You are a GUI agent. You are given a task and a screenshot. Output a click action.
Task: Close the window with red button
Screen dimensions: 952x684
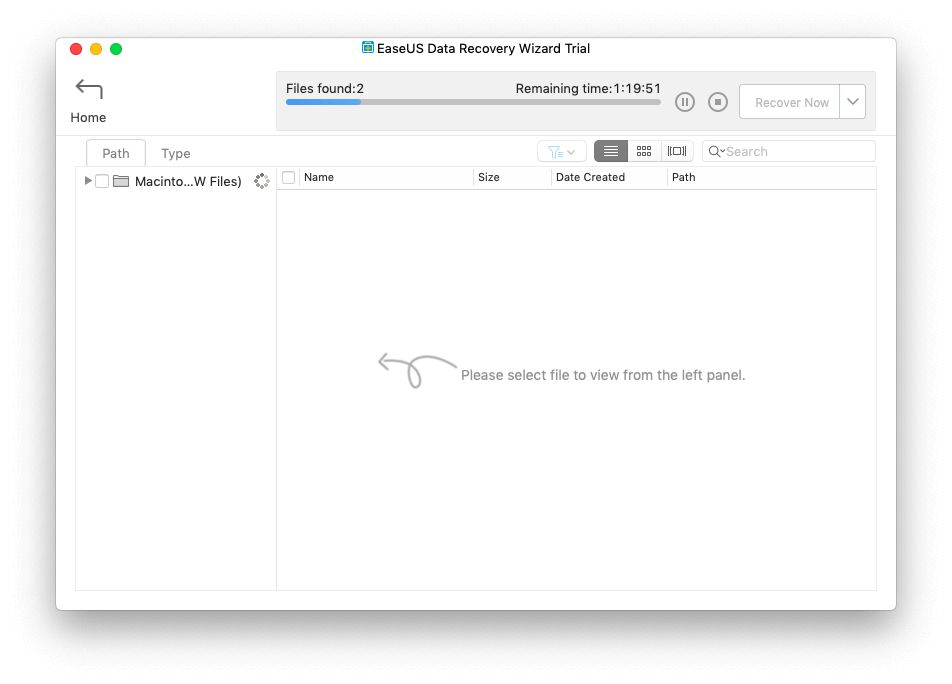(76, 49)
